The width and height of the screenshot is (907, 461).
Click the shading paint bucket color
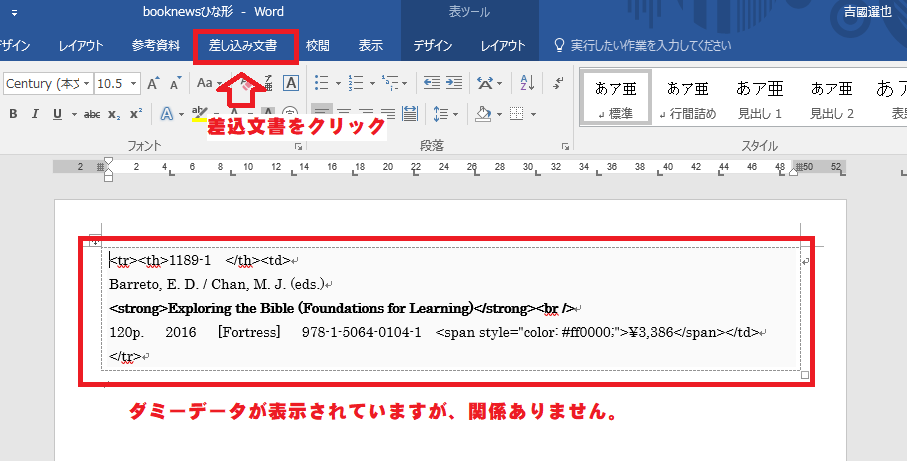point(483,113)
